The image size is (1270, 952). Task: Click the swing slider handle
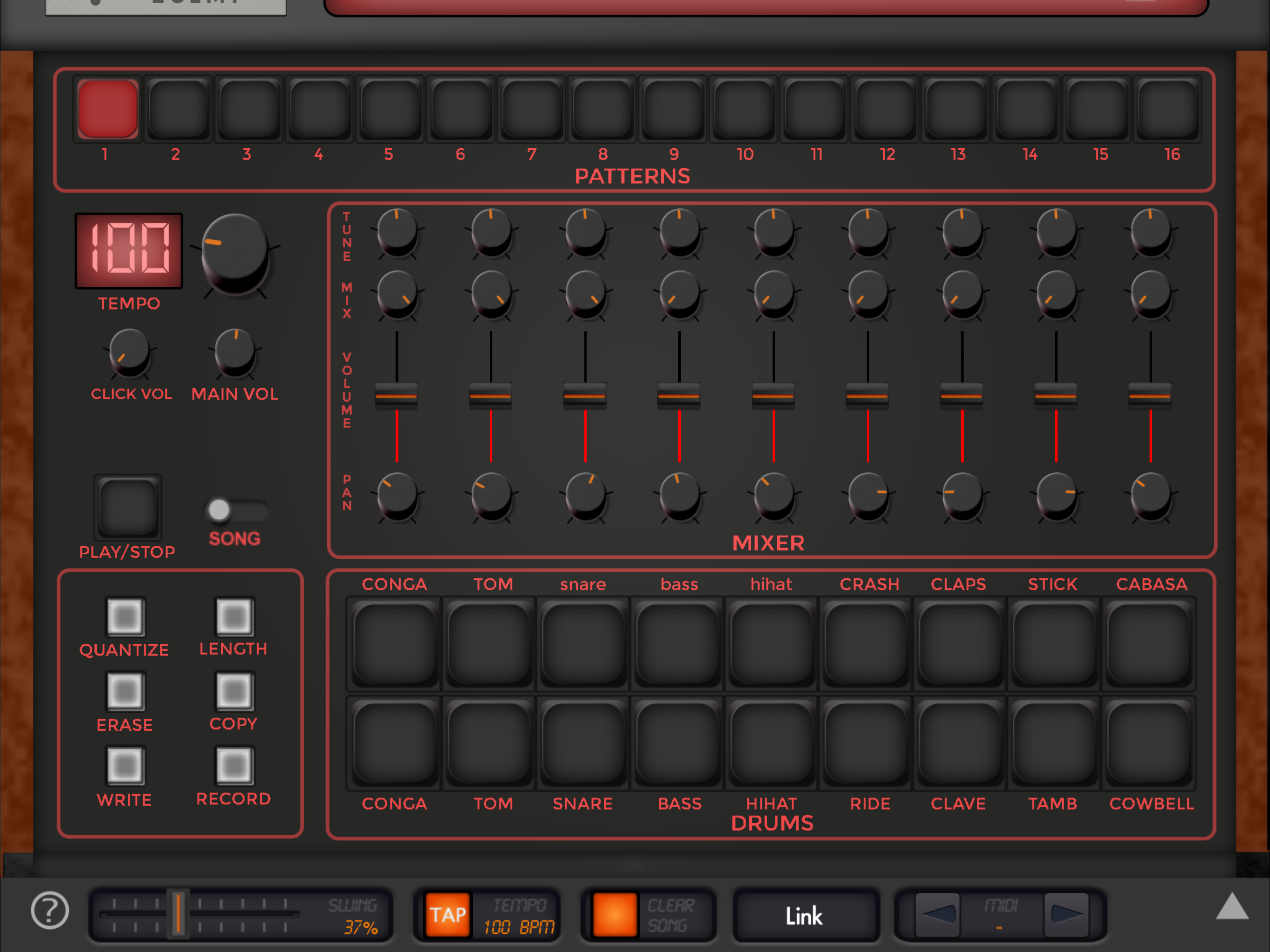179,913
